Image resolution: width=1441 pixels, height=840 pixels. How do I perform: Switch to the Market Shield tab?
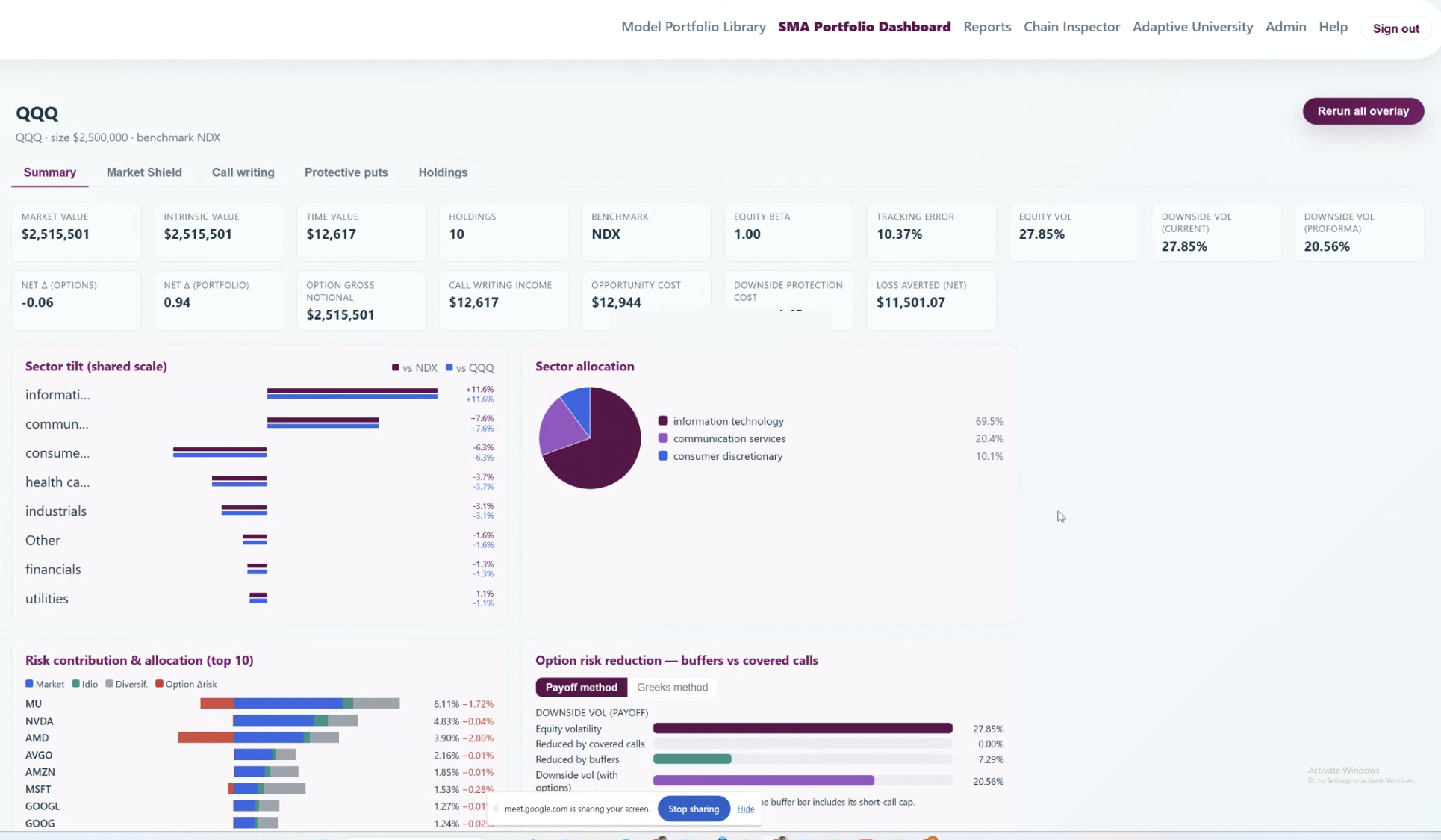[x=144, y=172]
